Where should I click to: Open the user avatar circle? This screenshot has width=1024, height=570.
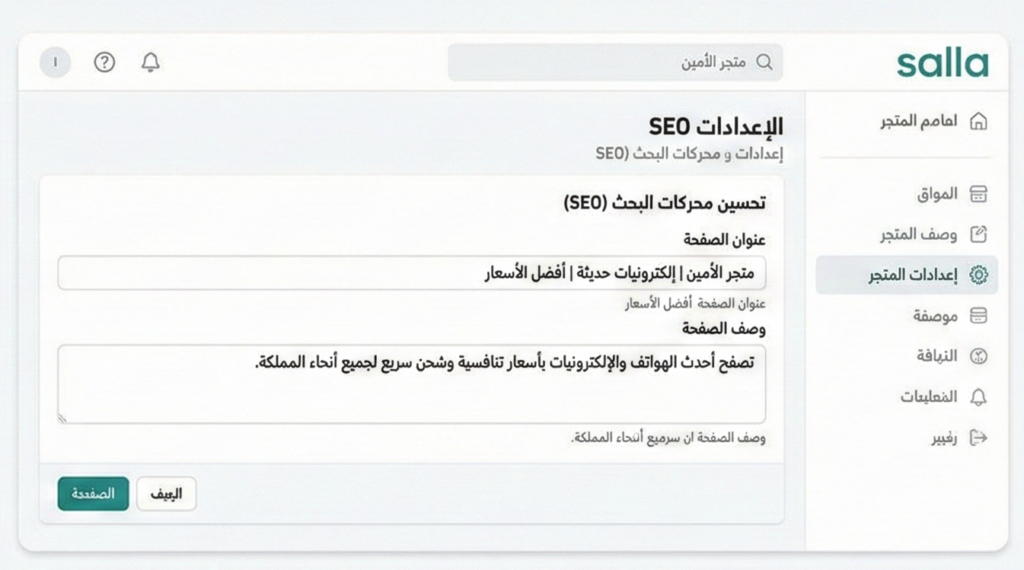56,62
